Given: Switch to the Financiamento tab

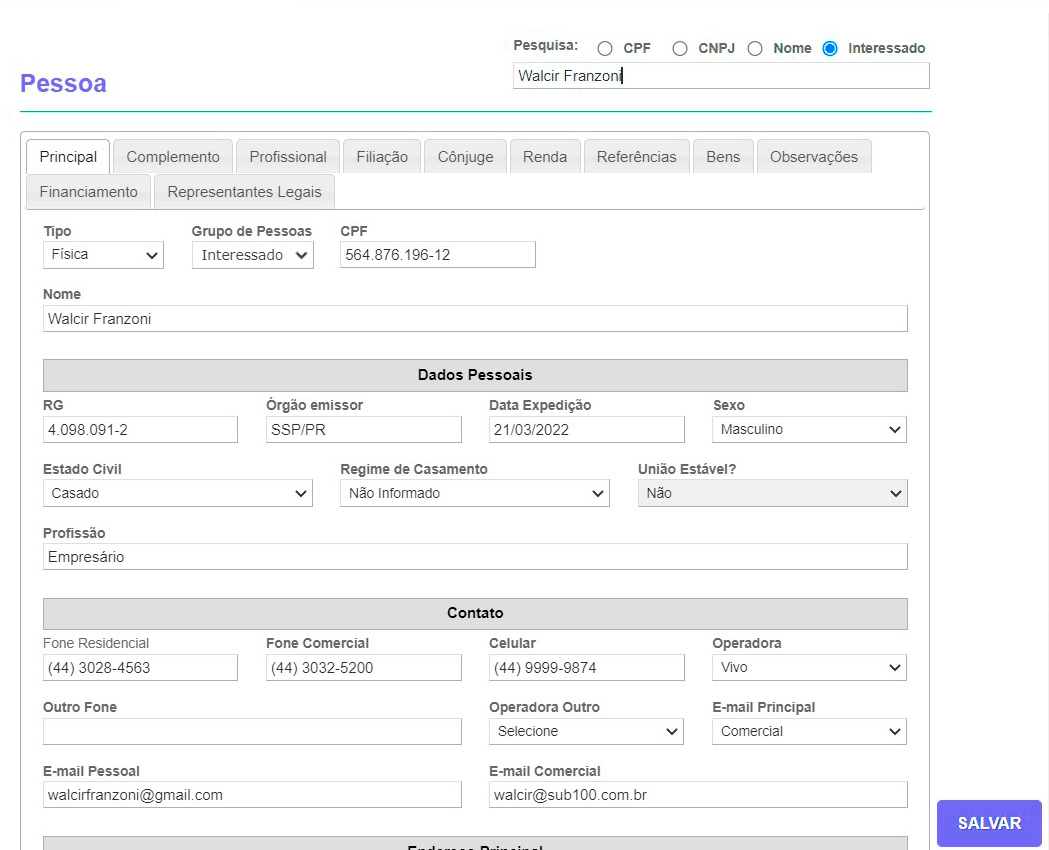Looking at the screenshot, I should (x=89, y=192).
